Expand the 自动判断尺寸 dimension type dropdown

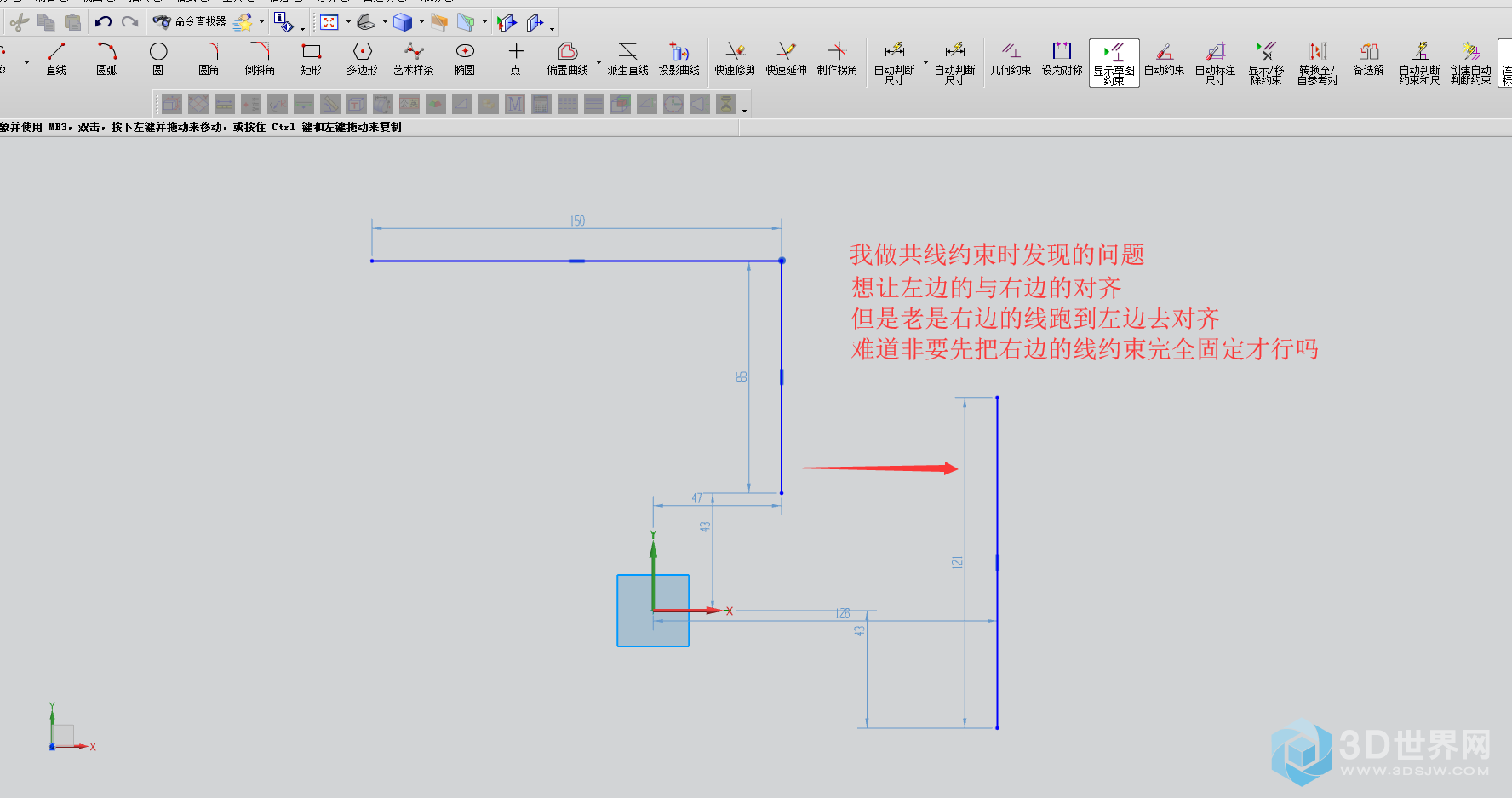(925, 62)
